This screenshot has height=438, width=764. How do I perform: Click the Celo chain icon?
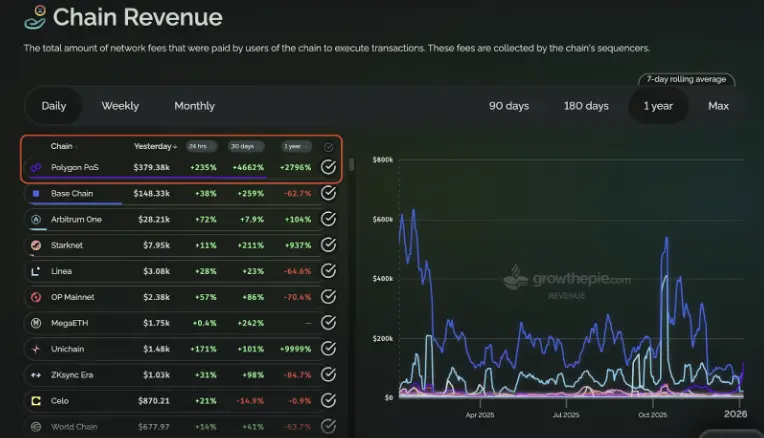tap(36, 401)
